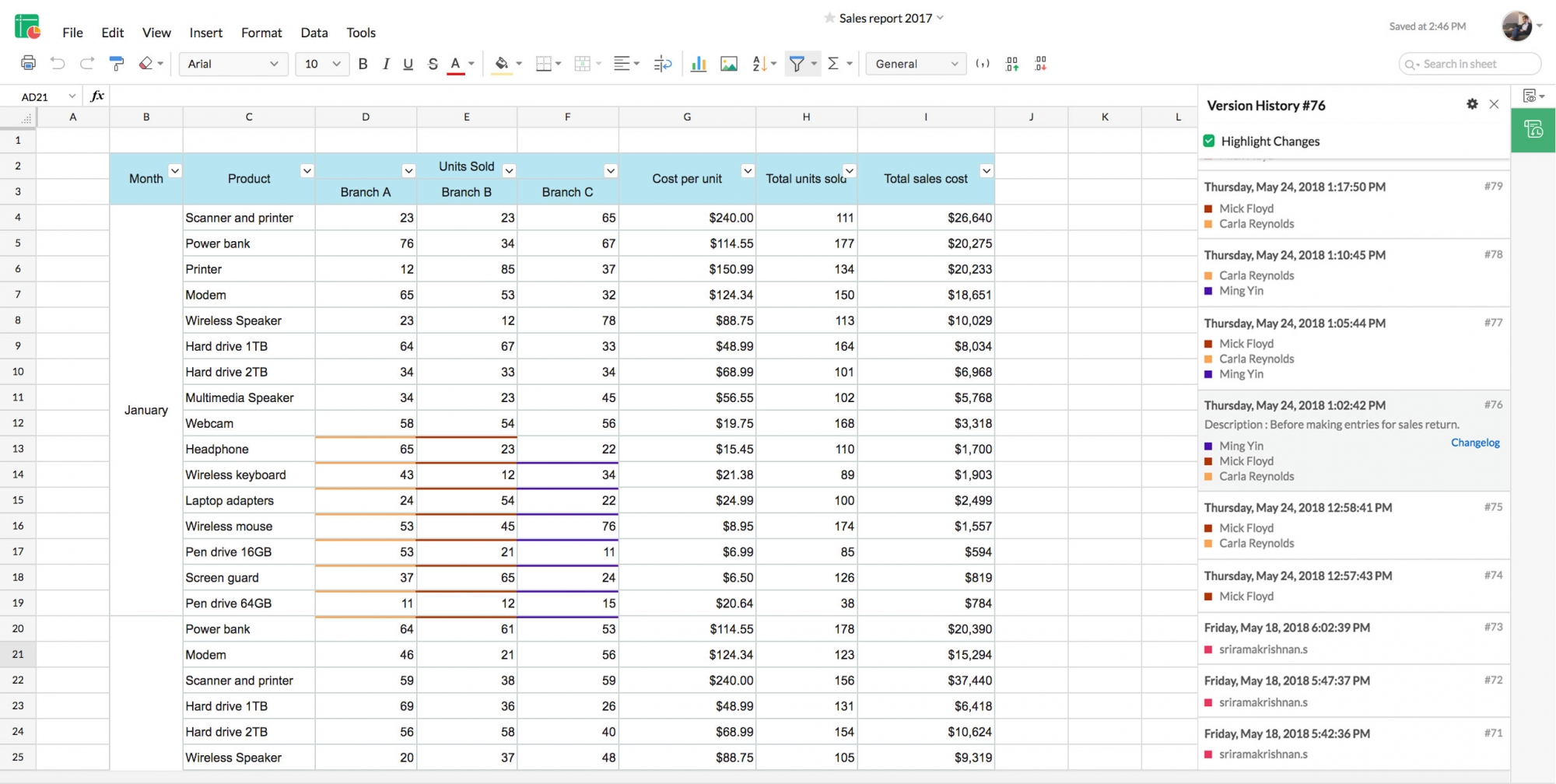Click the filter funnel icon

tap(796, 64)
